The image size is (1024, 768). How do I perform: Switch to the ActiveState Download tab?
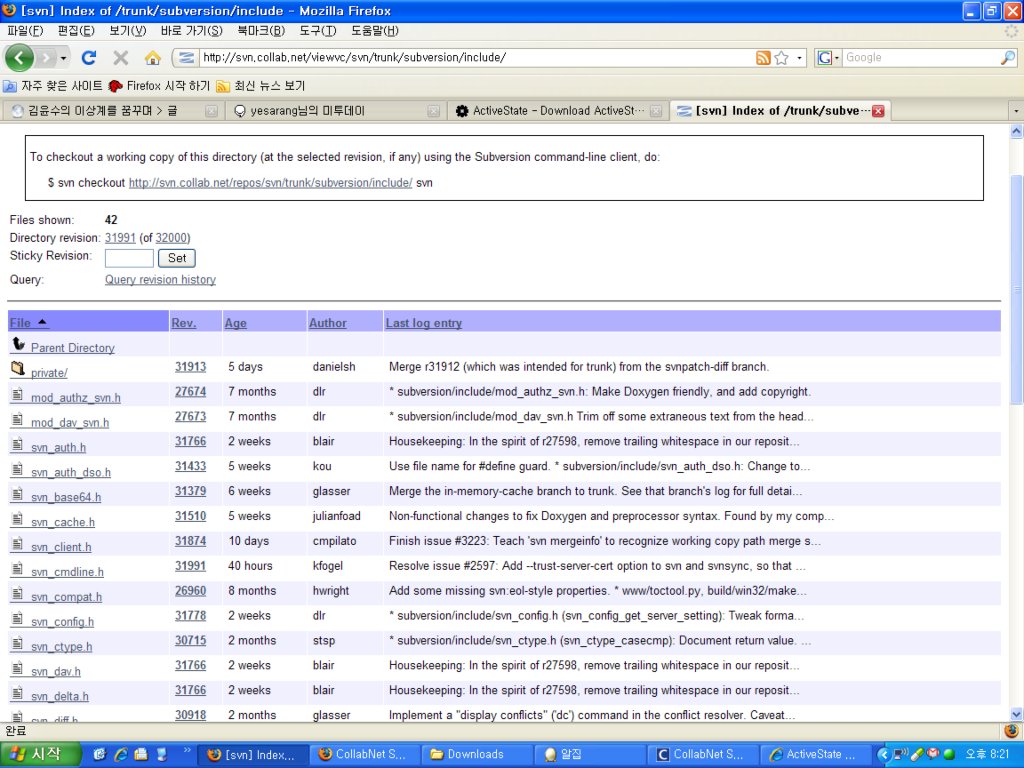coord(559,111)
